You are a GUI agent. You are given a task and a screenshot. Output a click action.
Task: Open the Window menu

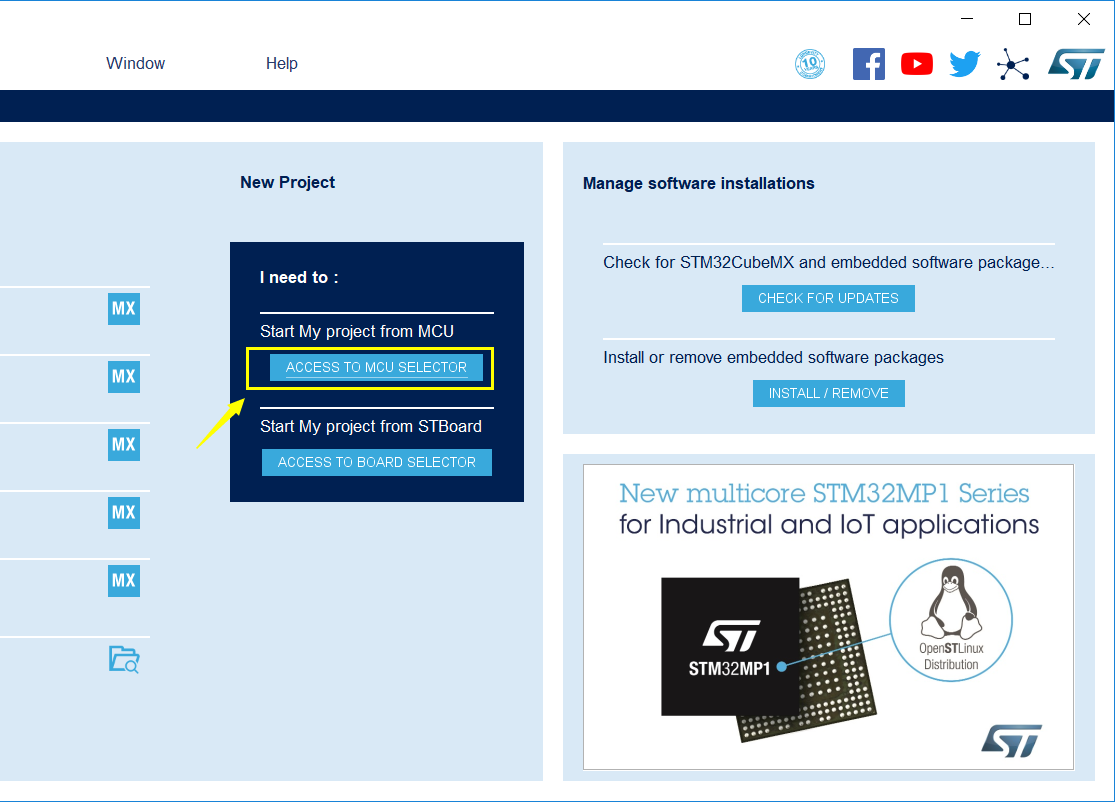coord(135,63)
